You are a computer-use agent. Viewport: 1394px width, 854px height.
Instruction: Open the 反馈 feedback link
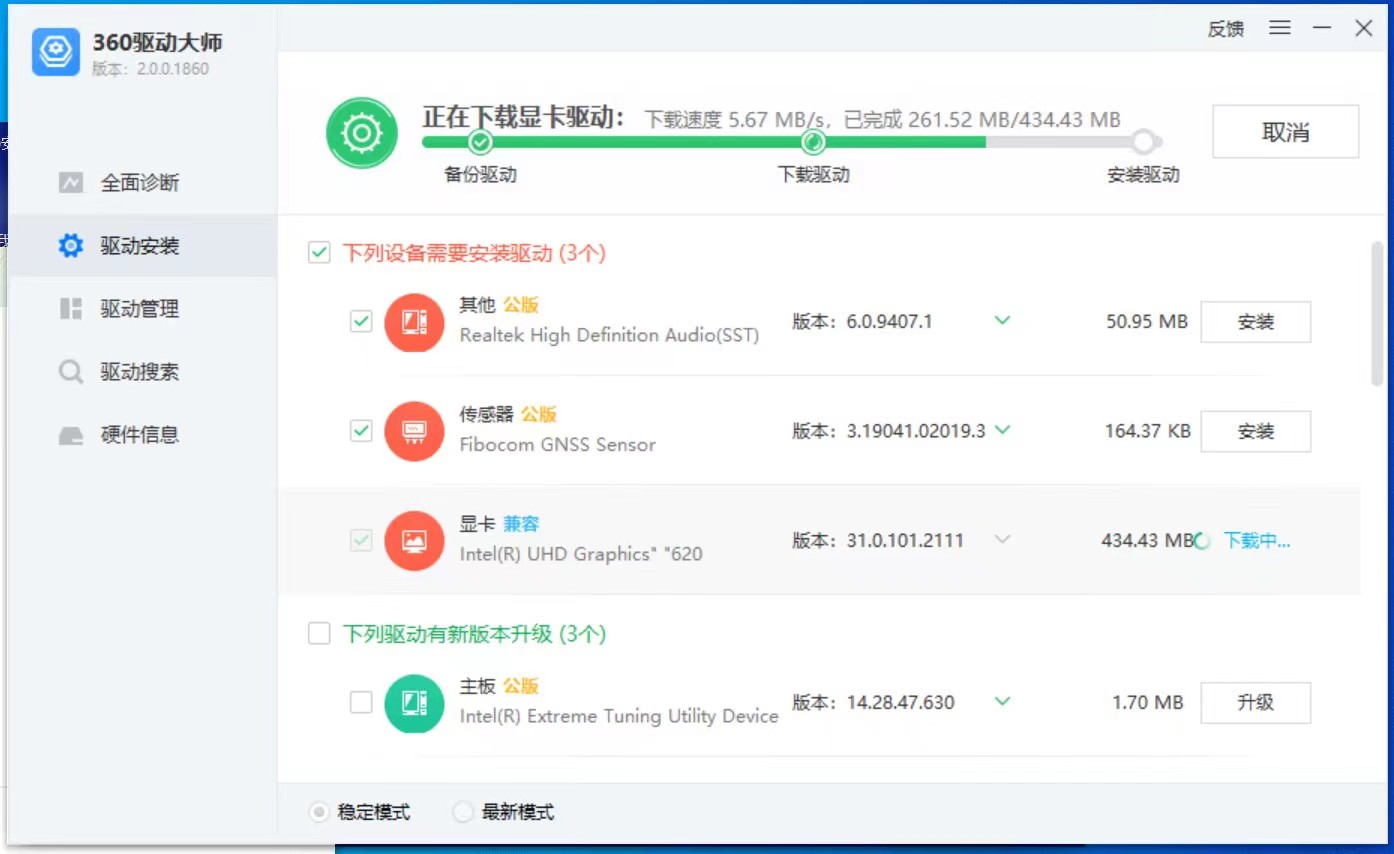pos(1225,28)
